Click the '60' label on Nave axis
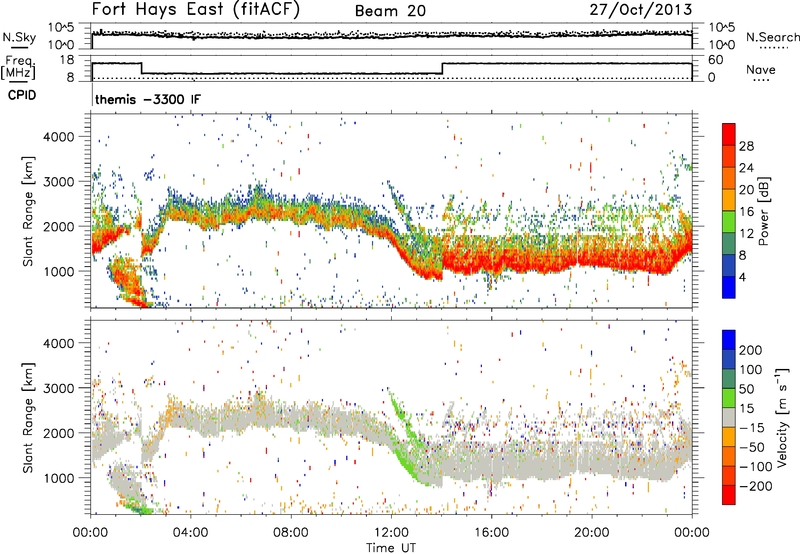800x554 pixels. point(716,60)
